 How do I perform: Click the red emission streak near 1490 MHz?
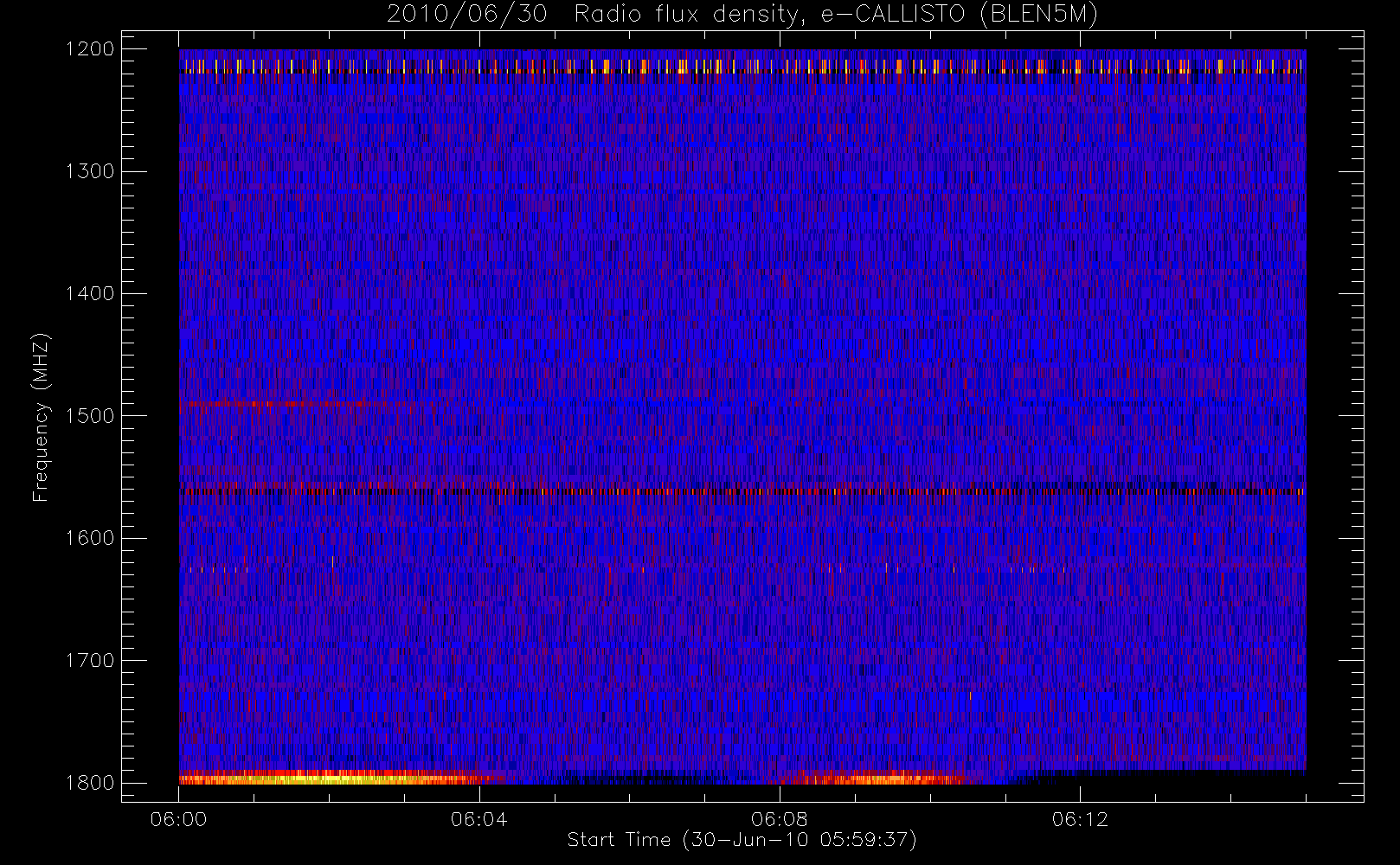click(281, 403)
